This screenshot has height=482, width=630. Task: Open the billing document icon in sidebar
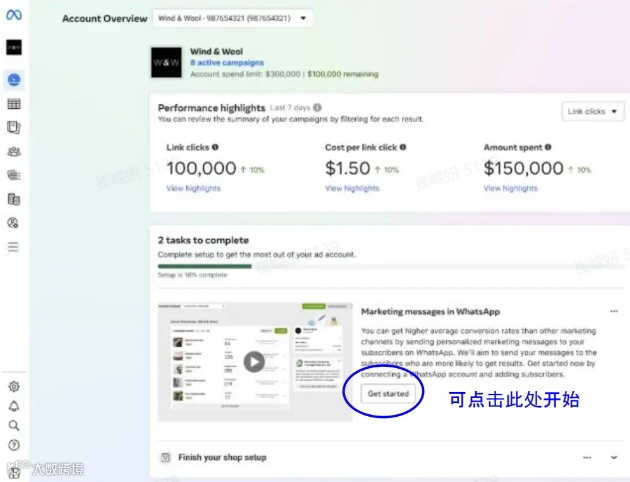[14, 199]
